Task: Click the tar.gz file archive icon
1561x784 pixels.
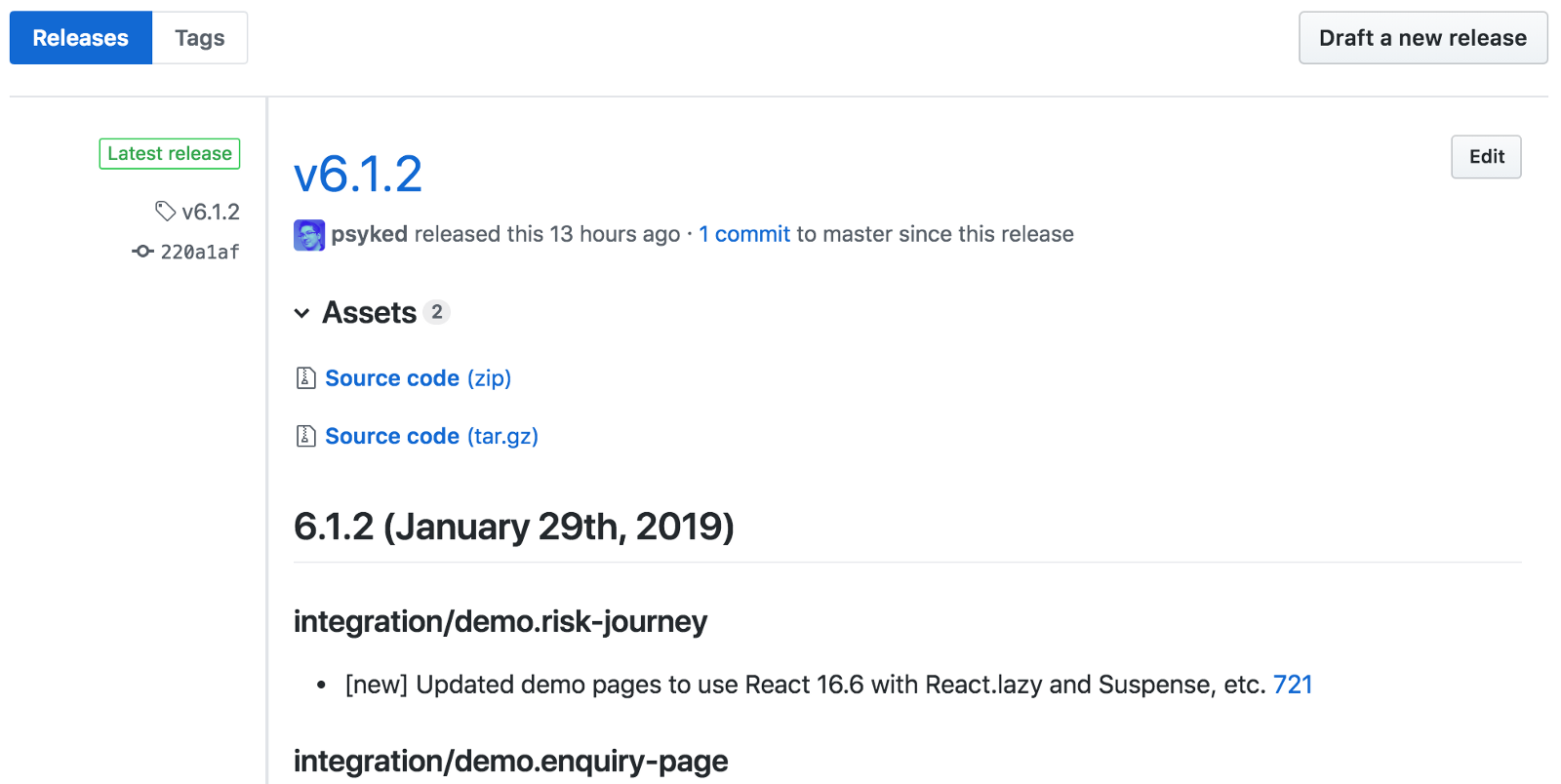Action: tap(305, 436)
